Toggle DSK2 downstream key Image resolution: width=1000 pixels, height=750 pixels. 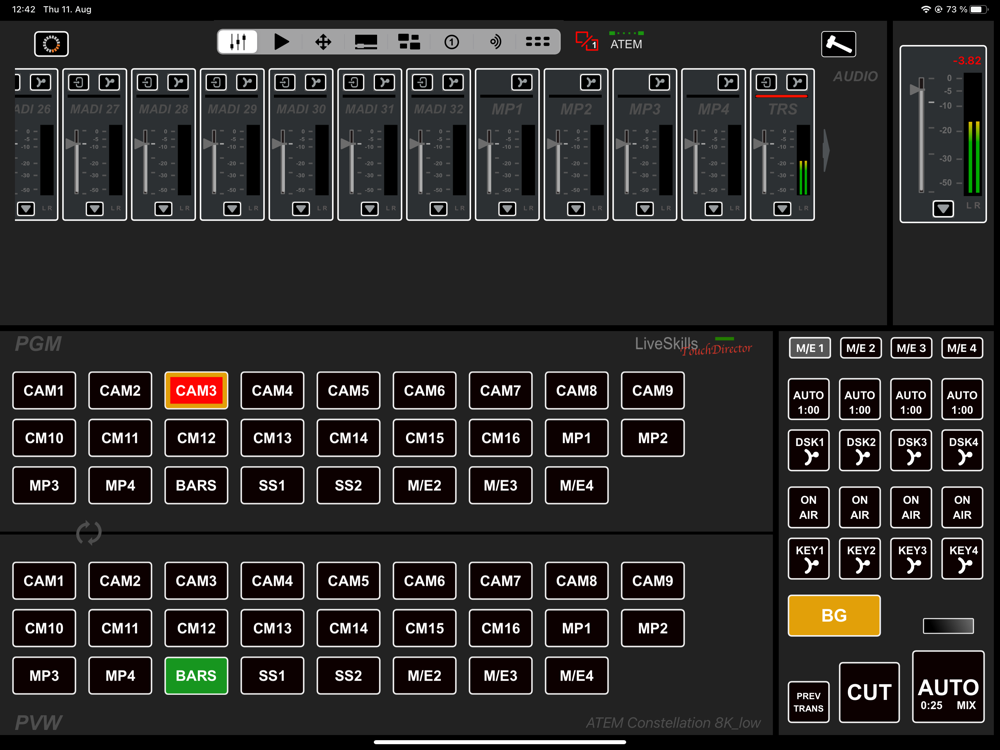click(860, 450)
